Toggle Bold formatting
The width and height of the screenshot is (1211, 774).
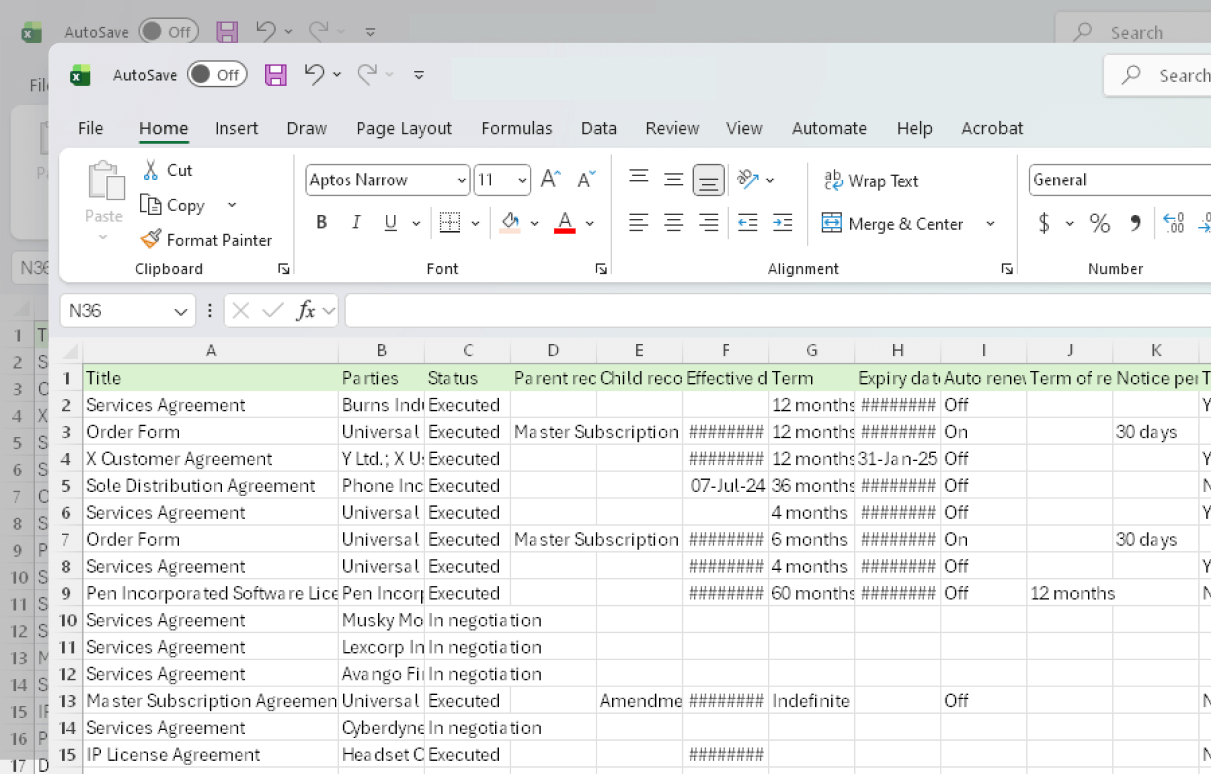pos(322,223)
